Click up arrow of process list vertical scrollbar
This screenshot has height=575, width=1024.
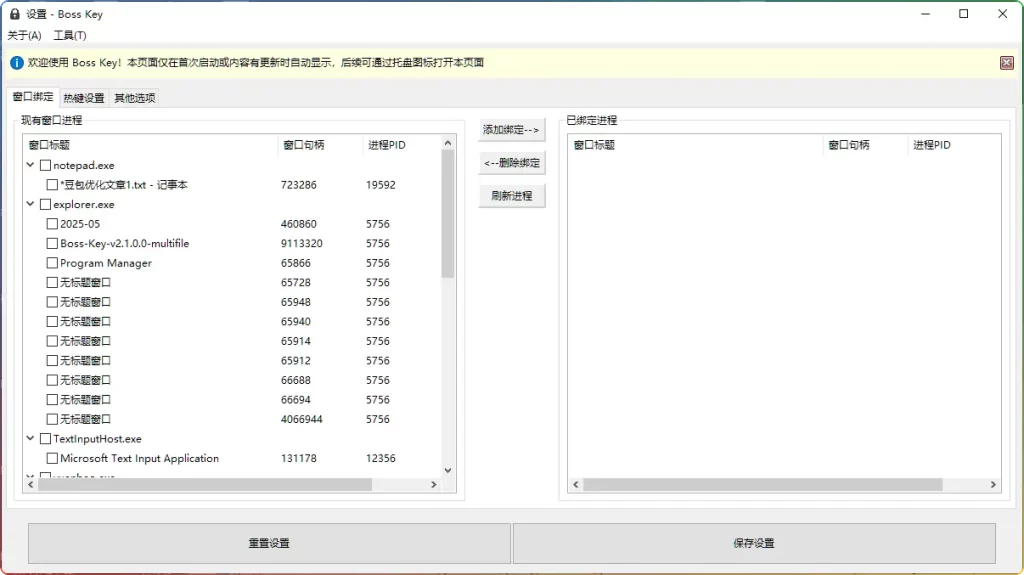[x=447, y=142]
